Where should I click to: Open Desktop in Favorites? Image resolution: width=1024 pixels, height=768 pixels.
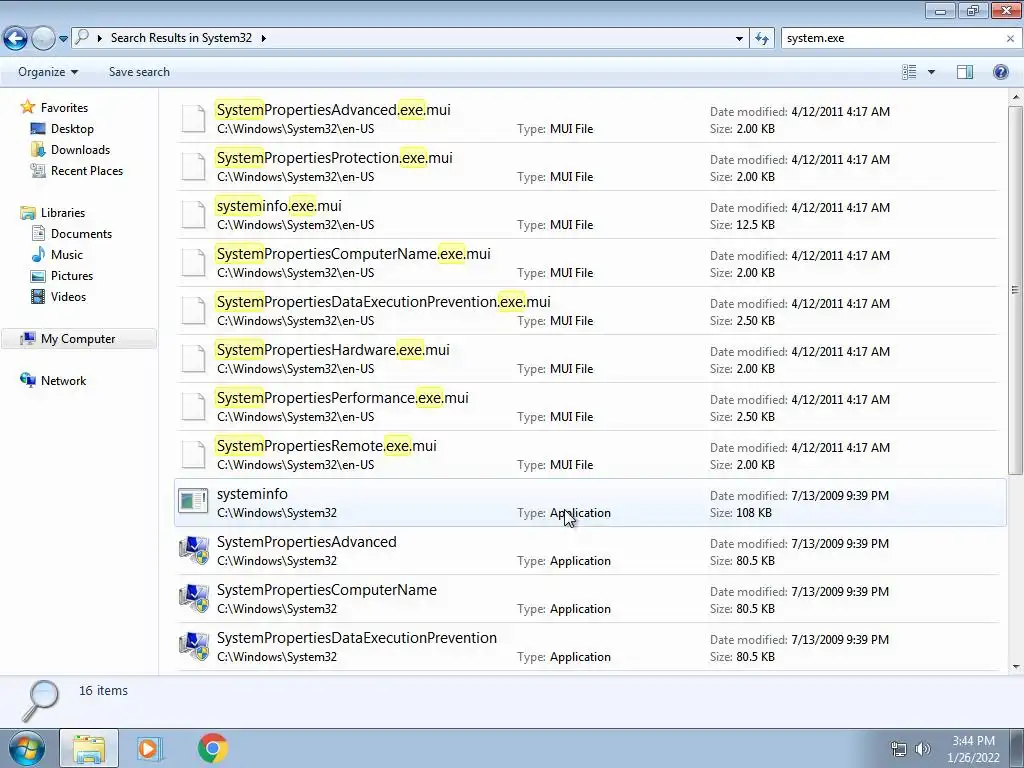tap(72, 129)
